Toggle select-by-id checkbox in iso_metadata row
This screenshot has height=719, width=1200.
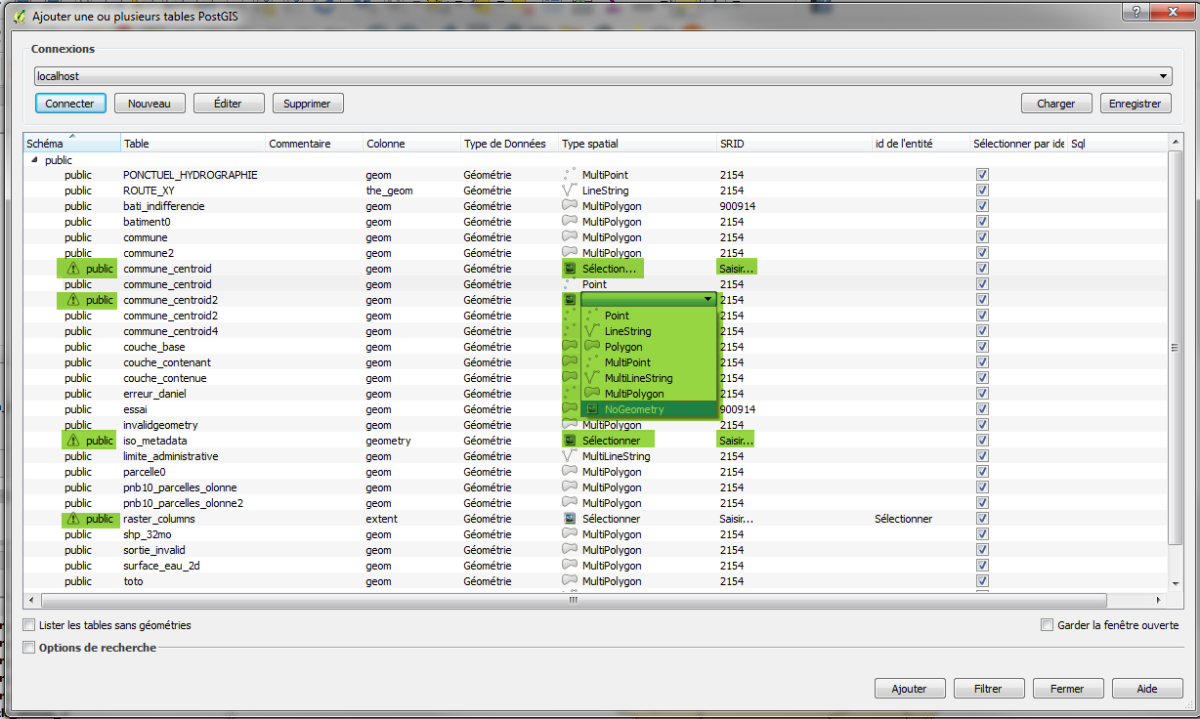[982, 441]
